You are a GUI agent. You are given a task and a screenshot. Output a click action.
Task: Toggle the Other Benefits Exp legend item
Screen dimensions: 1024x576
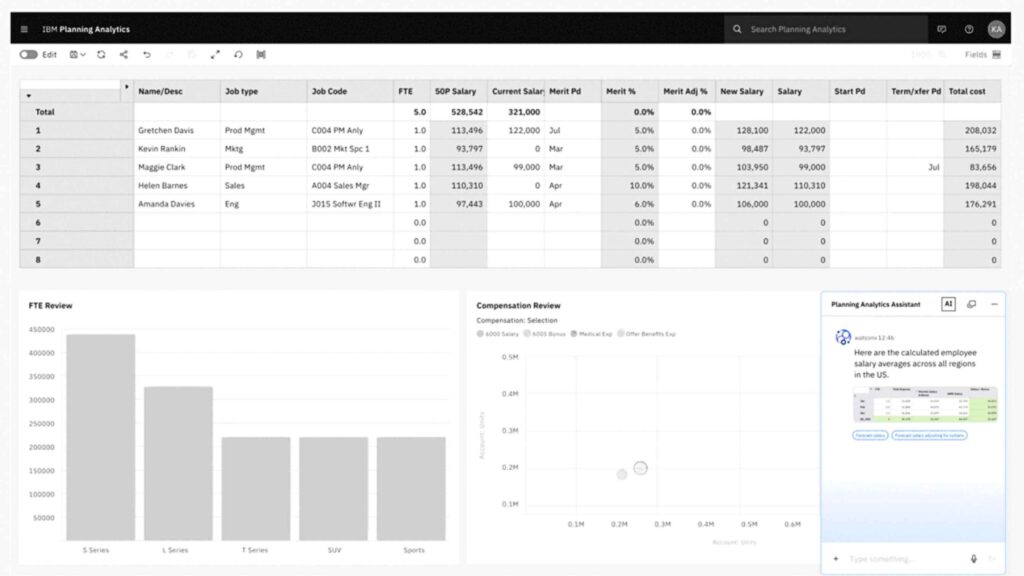(647, 334)
